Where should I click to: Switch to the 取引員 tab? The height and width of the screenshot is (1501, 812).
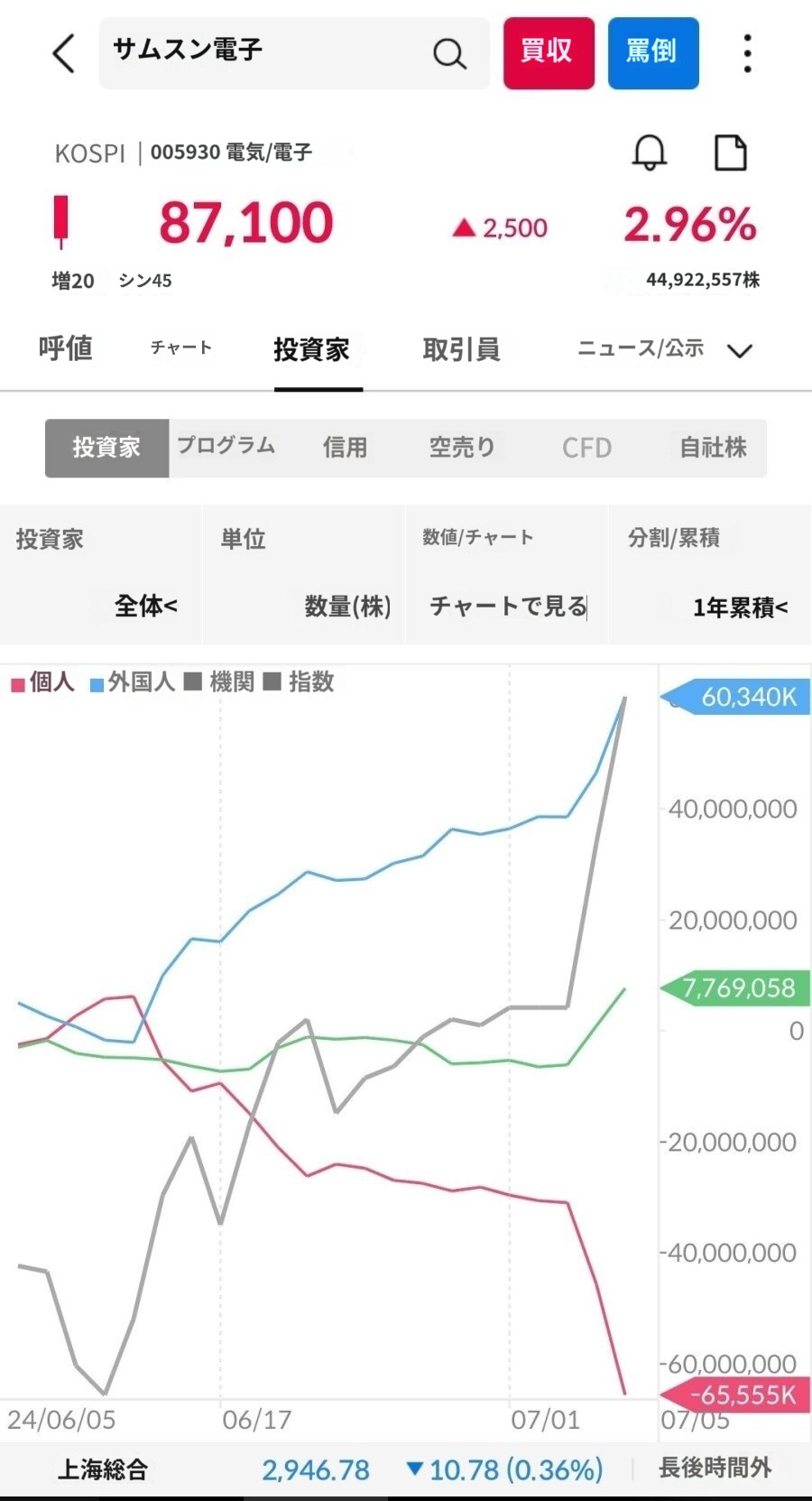pos(461,349)
